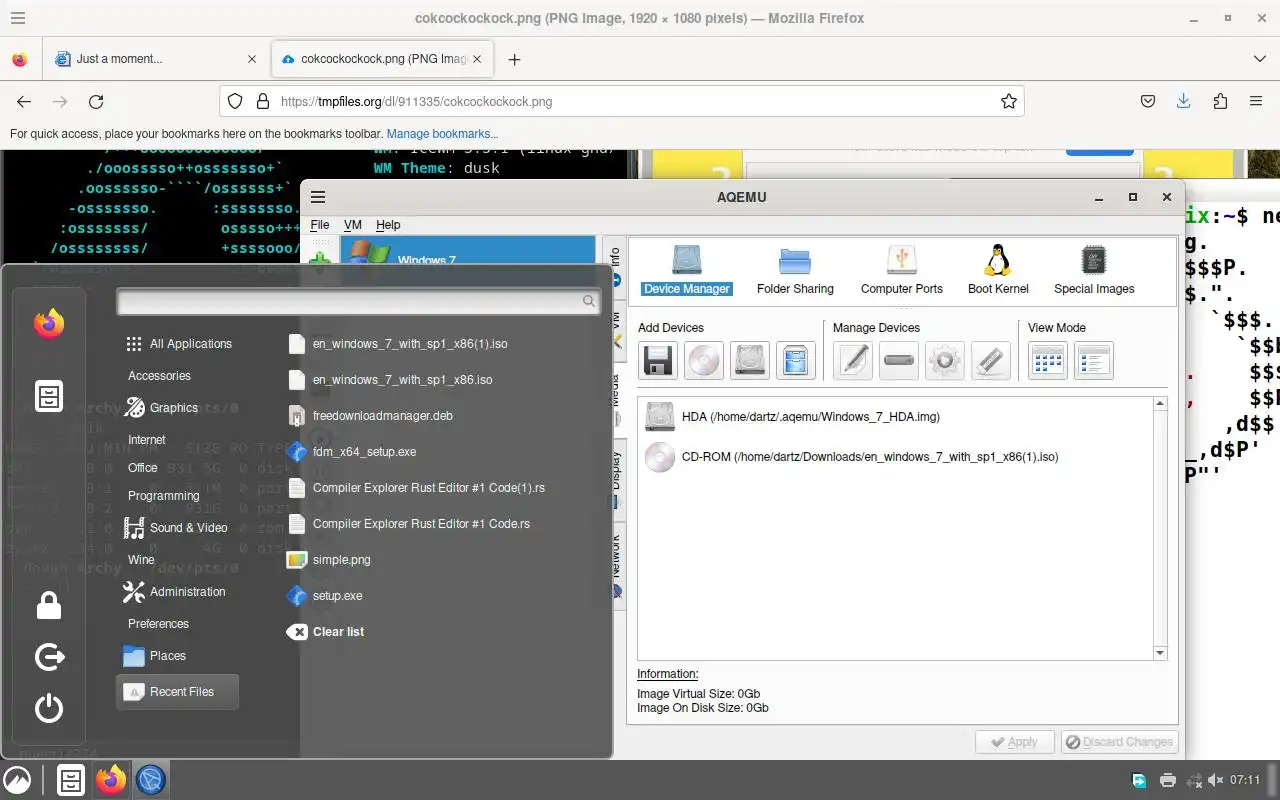Screen dimensions: 1280x800
Task: Add a CD-ROM device in AQEMU
Action: click(x=704, y=361)
